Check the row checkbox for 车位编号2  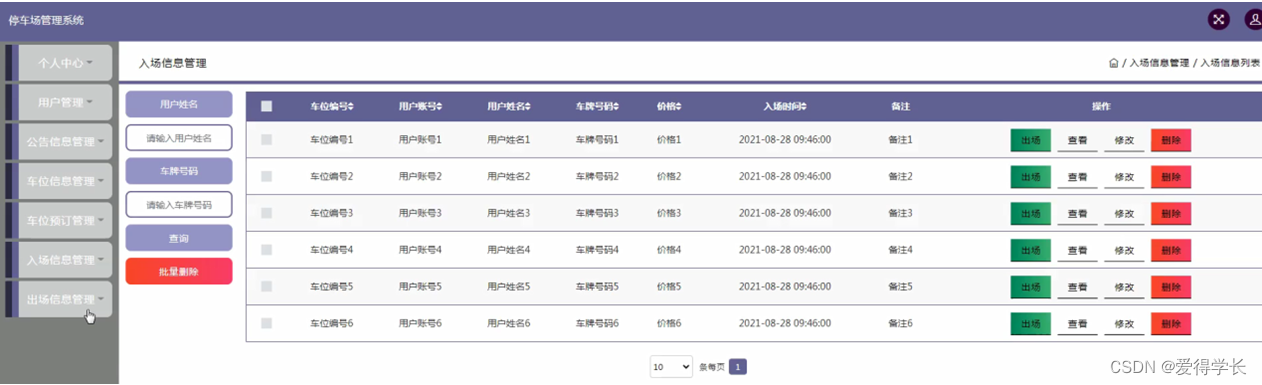coord(266,176)
